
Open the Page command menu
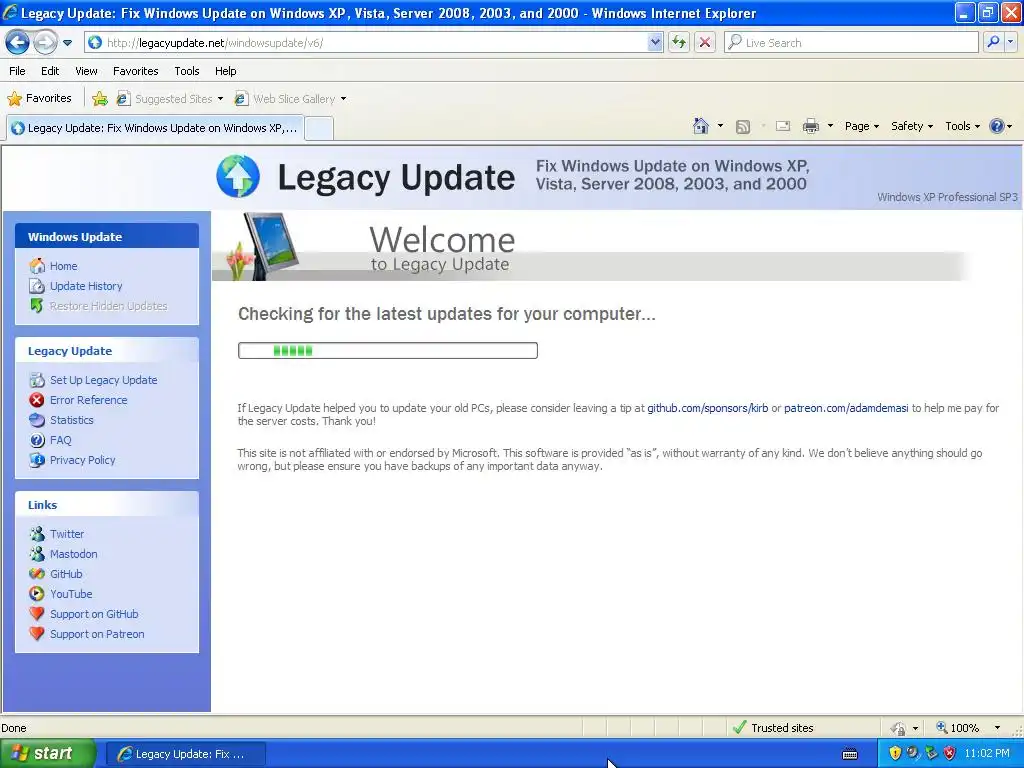click(x=861, y=126)
